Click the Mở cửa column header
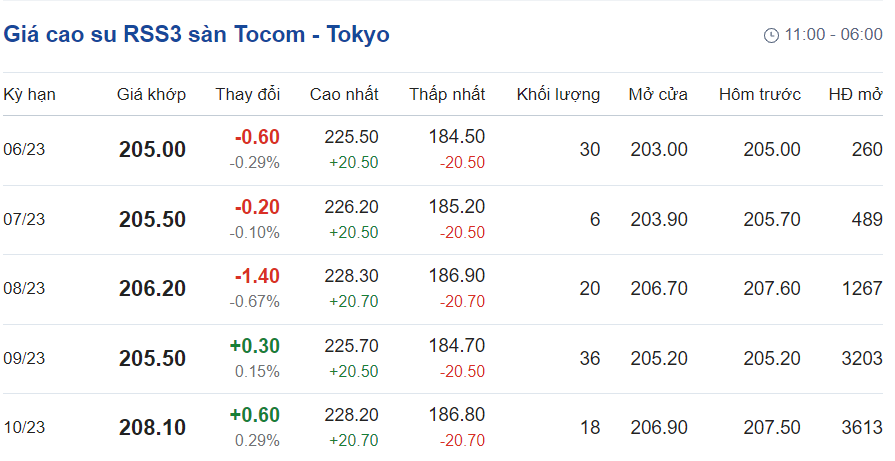This screenshot has height=461, width=895. [658, 95]
